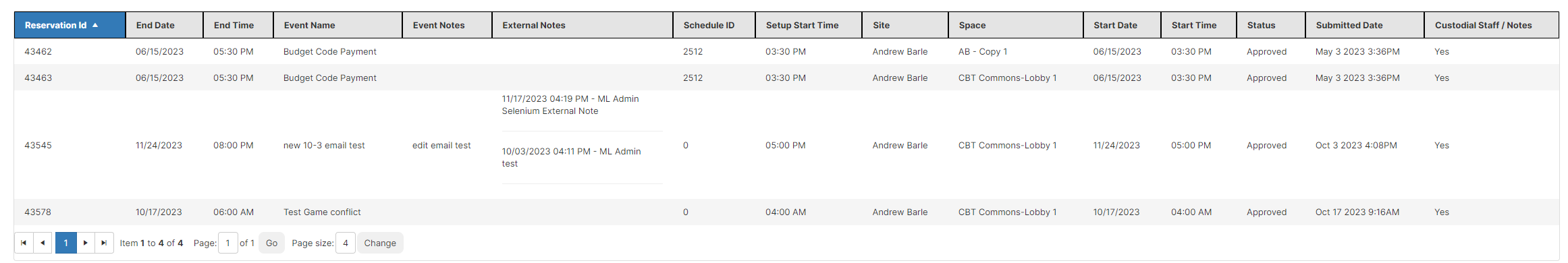Go to first page pager icon
Viewport: 1568px width, 263px height.
point(24,243)
